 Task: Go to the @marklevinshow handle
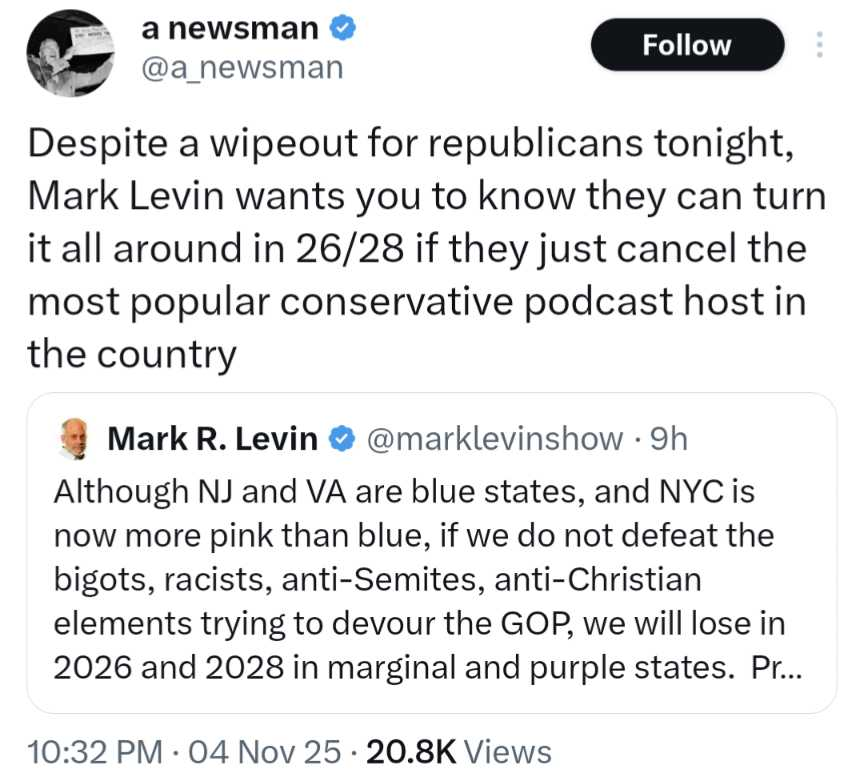click(496, 438)
